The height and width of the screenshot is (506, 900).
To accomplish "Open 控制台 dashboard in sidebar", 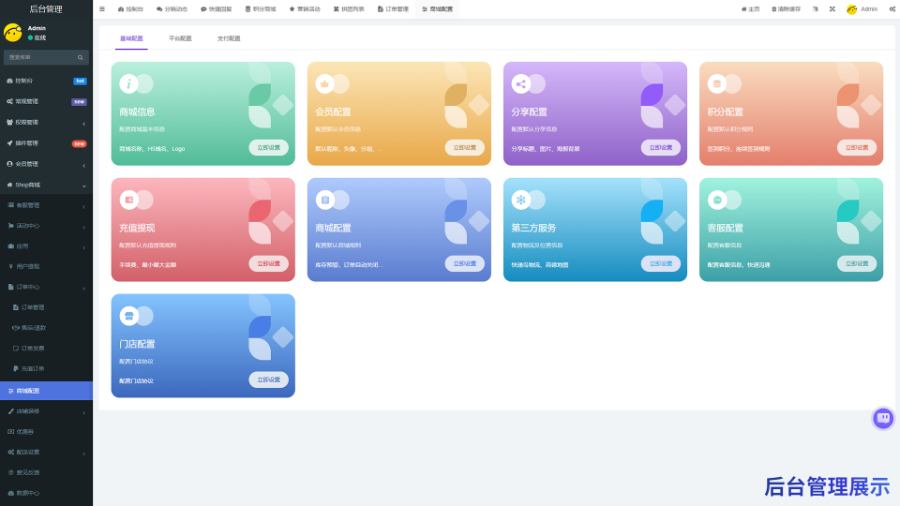I will [46, 81].
